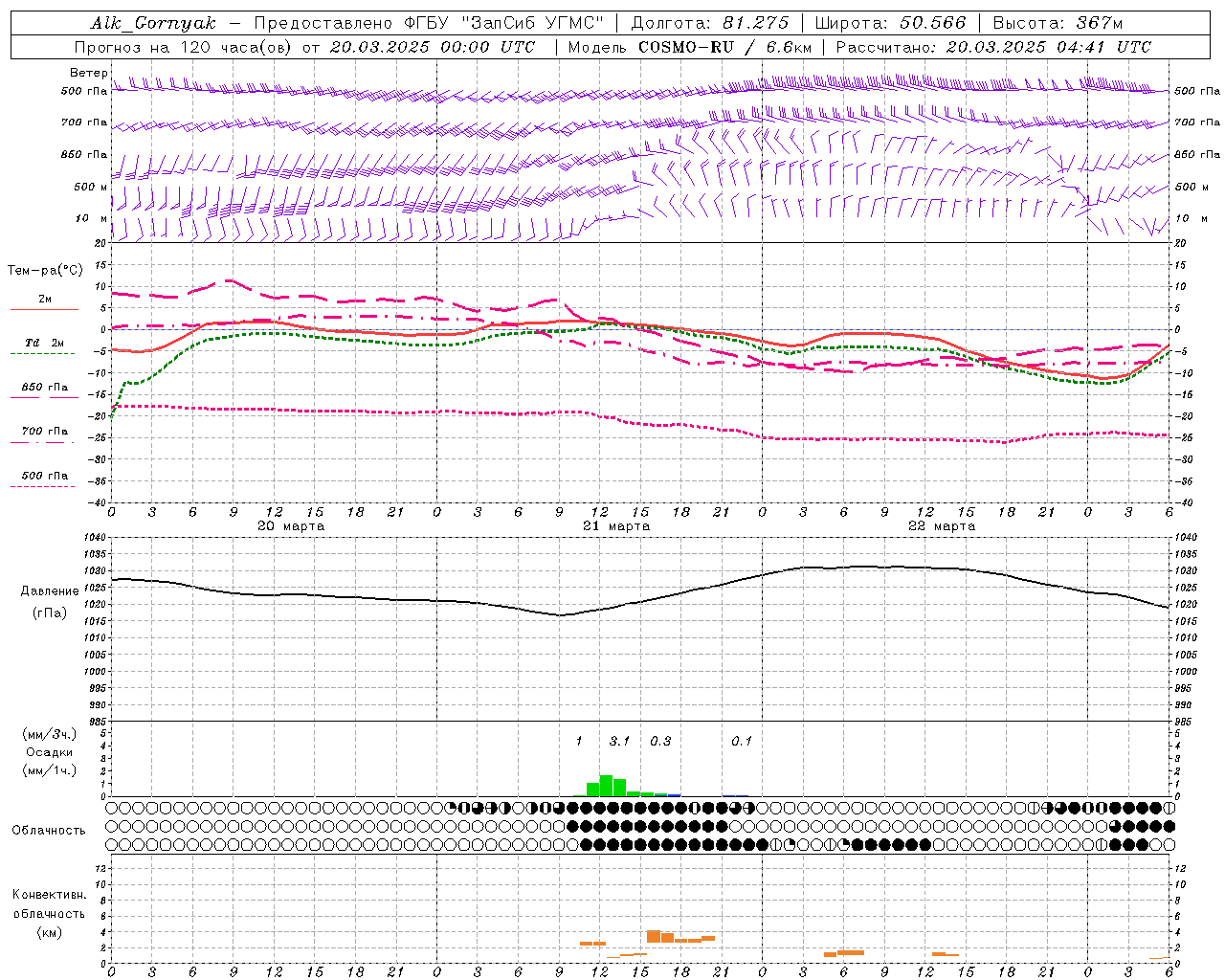Screen dimensions: 1225x980
Task: Select the provider text "ЗапСиб УГМС"
Action: (531, 23)
